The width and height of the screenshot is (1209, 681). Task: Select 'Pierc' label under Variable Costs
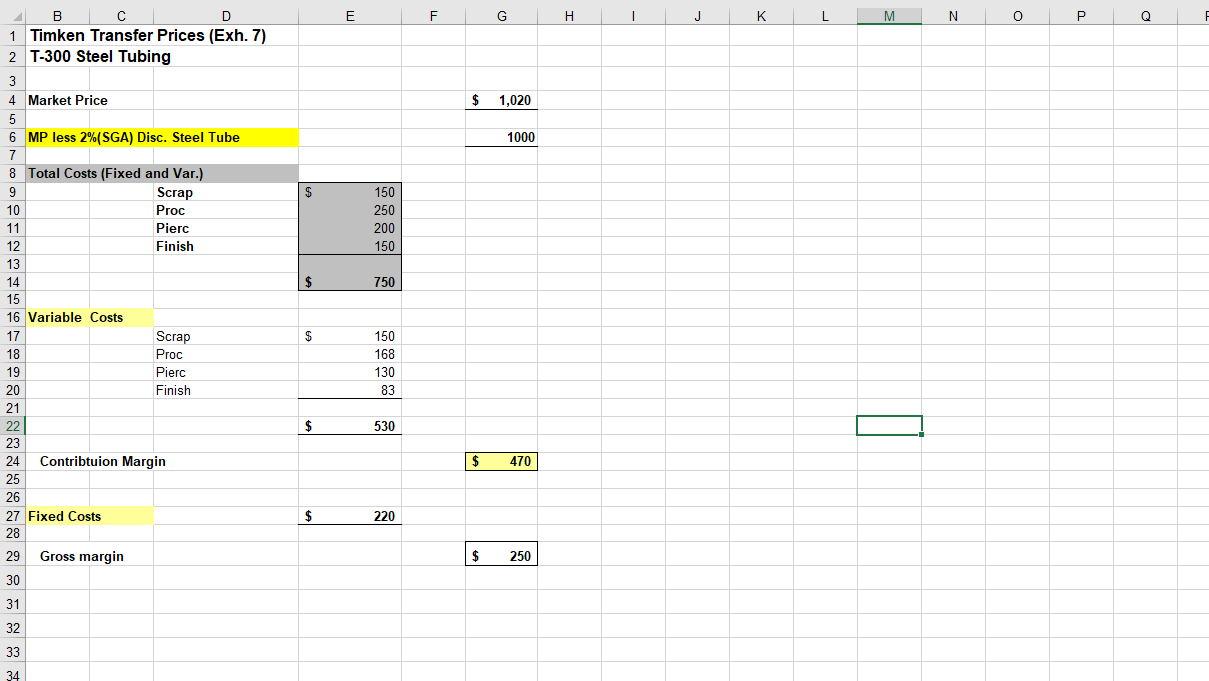coord(171,372)
